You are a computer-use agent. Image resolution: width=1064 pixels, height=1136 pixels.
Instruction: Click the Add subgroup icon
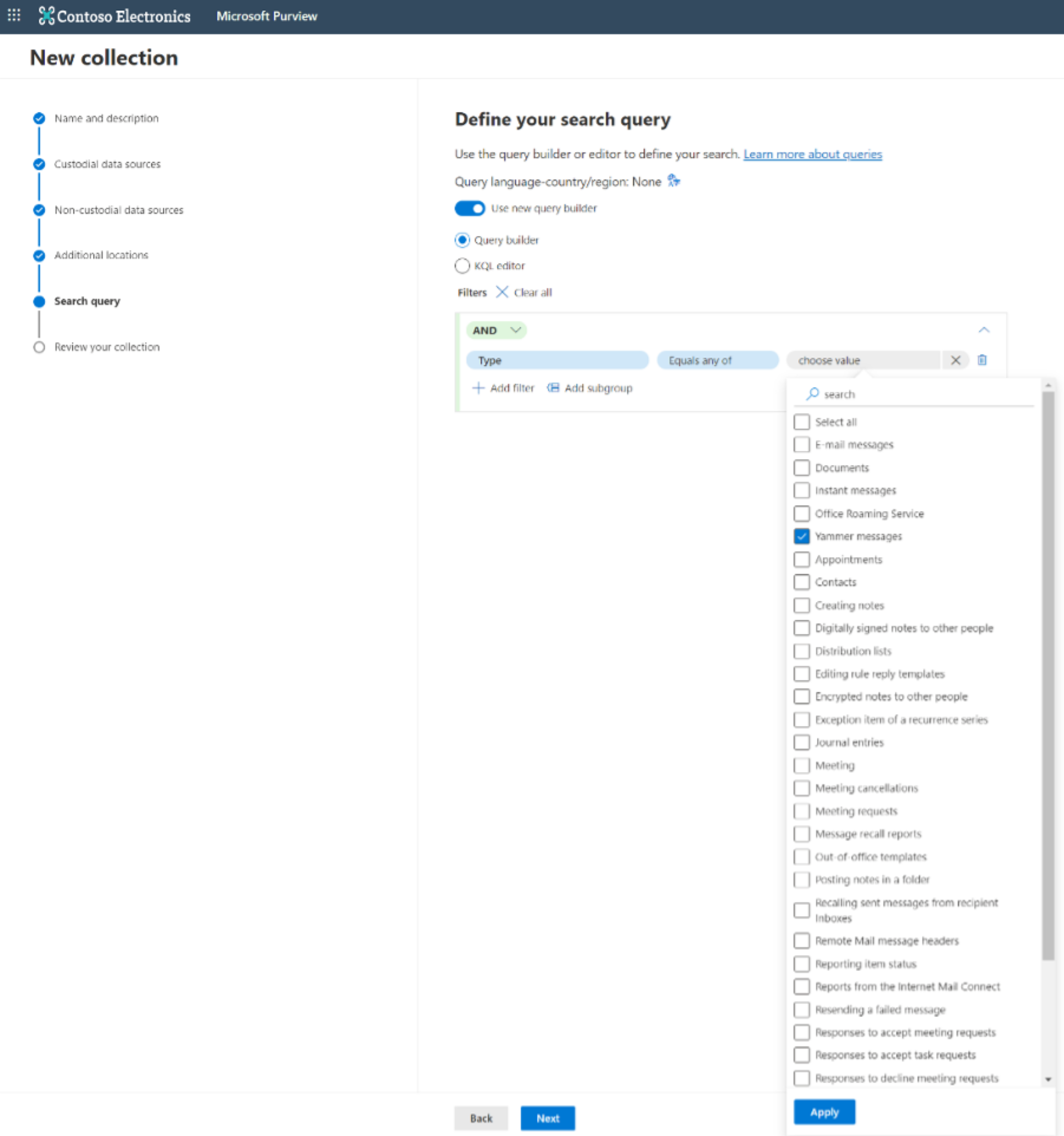click(x=553, y=389)
